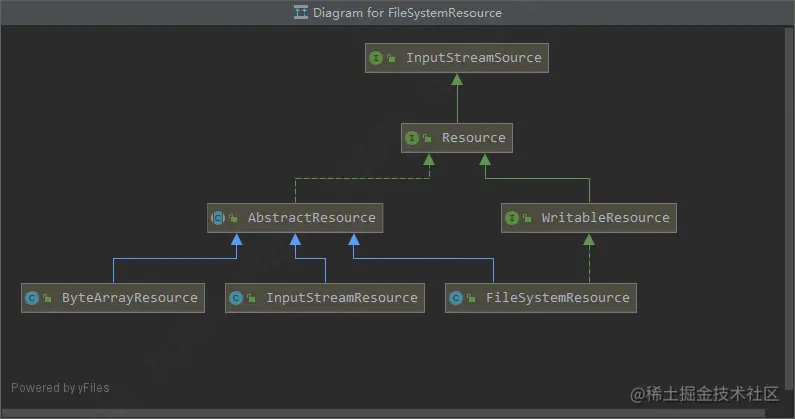Click the abstract class icon of AbstractResource
Screen dimensions: 795x419
218,218
